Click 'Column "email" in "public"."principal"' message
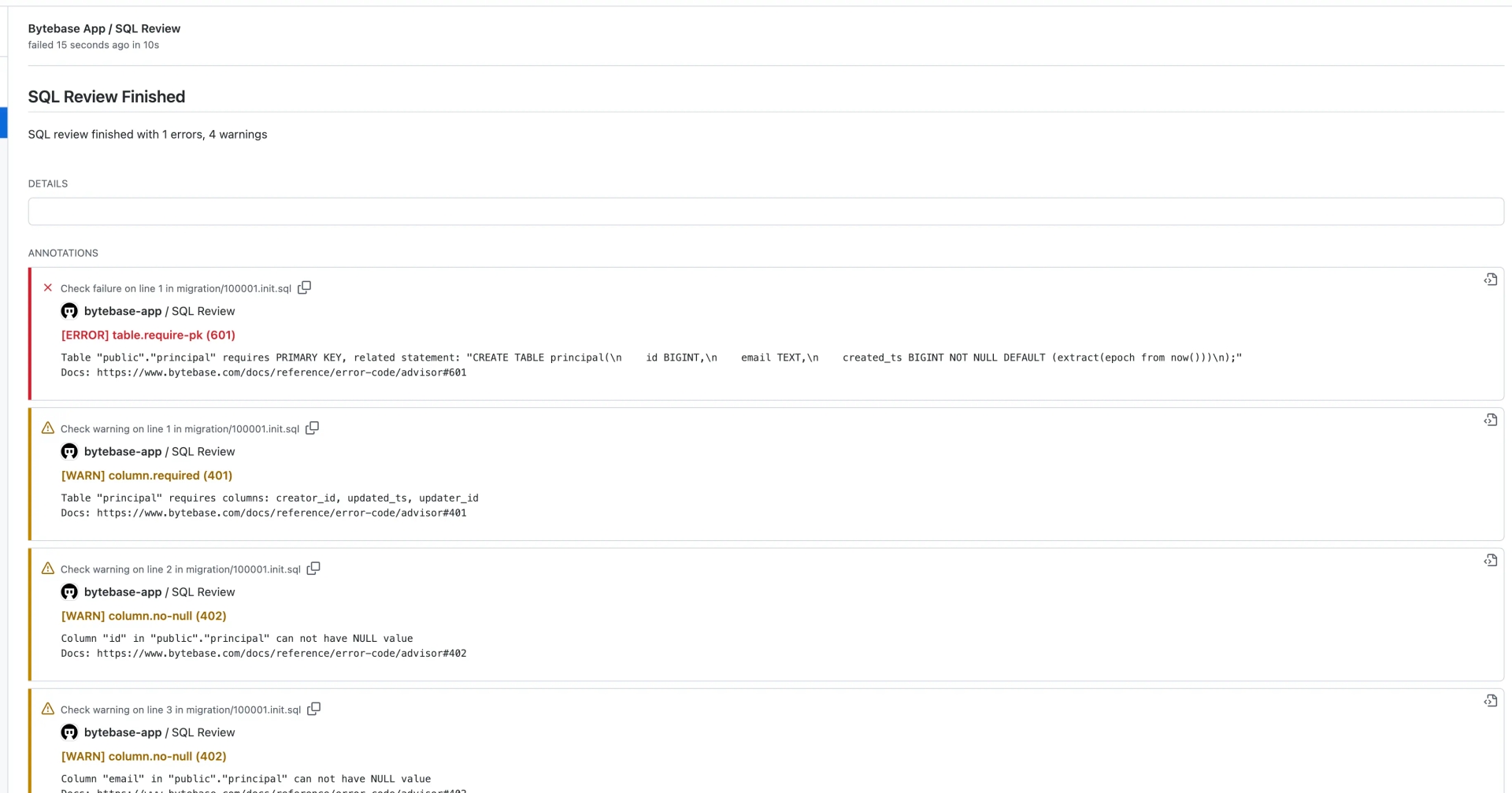The image size is (1512, 793). 246,778
